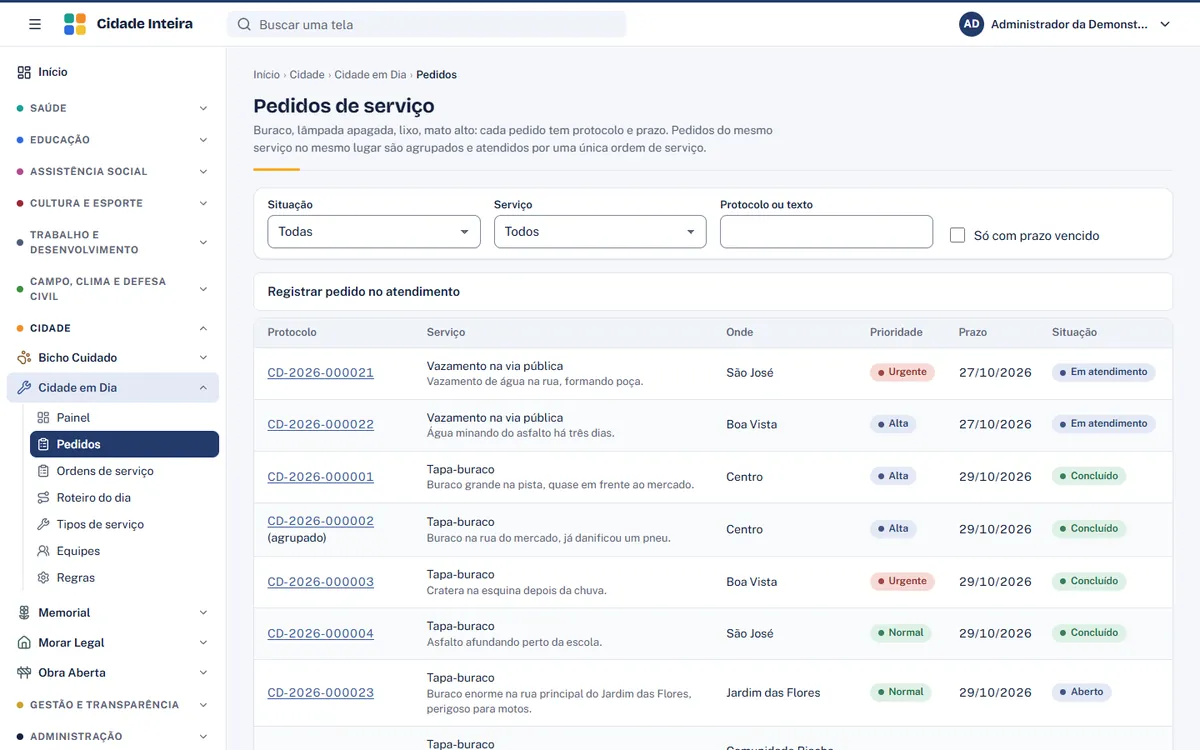The height and width of the screenshot is (750, 1200).
Task: Expand the Administração section
Action: pyautogui.click(x=113, y=737)
